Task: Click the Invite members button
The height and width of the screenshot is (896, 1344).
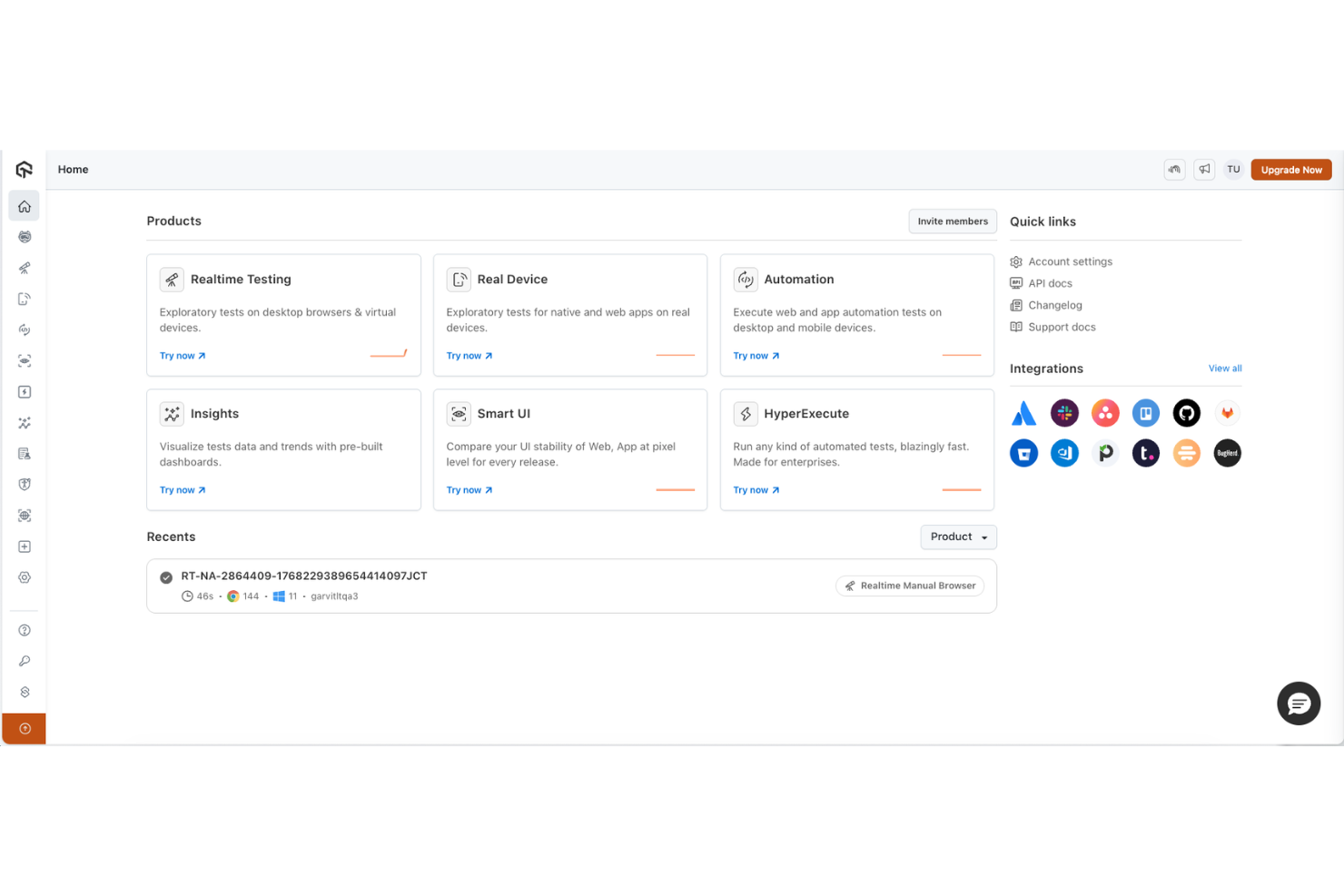Action: pyautogui.click(x=953, y=222)
